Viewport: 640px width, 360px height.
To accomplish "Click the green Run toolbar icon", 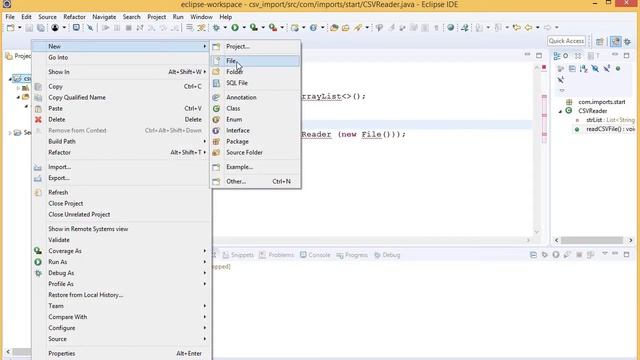I will 235,28.
